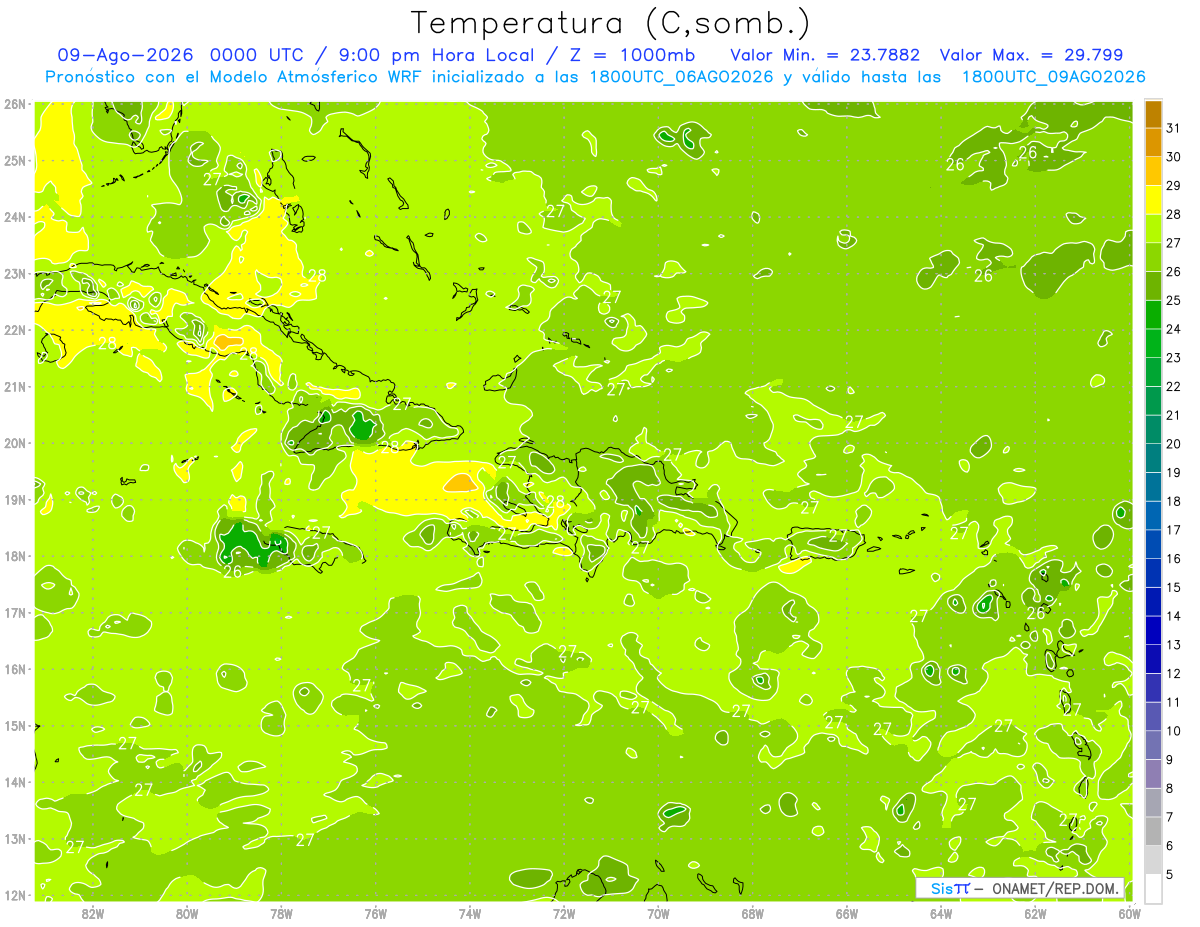This screenshot has height=927, width=1200.
Task: Click the latitude axis label '13N'
Action: 15,838
